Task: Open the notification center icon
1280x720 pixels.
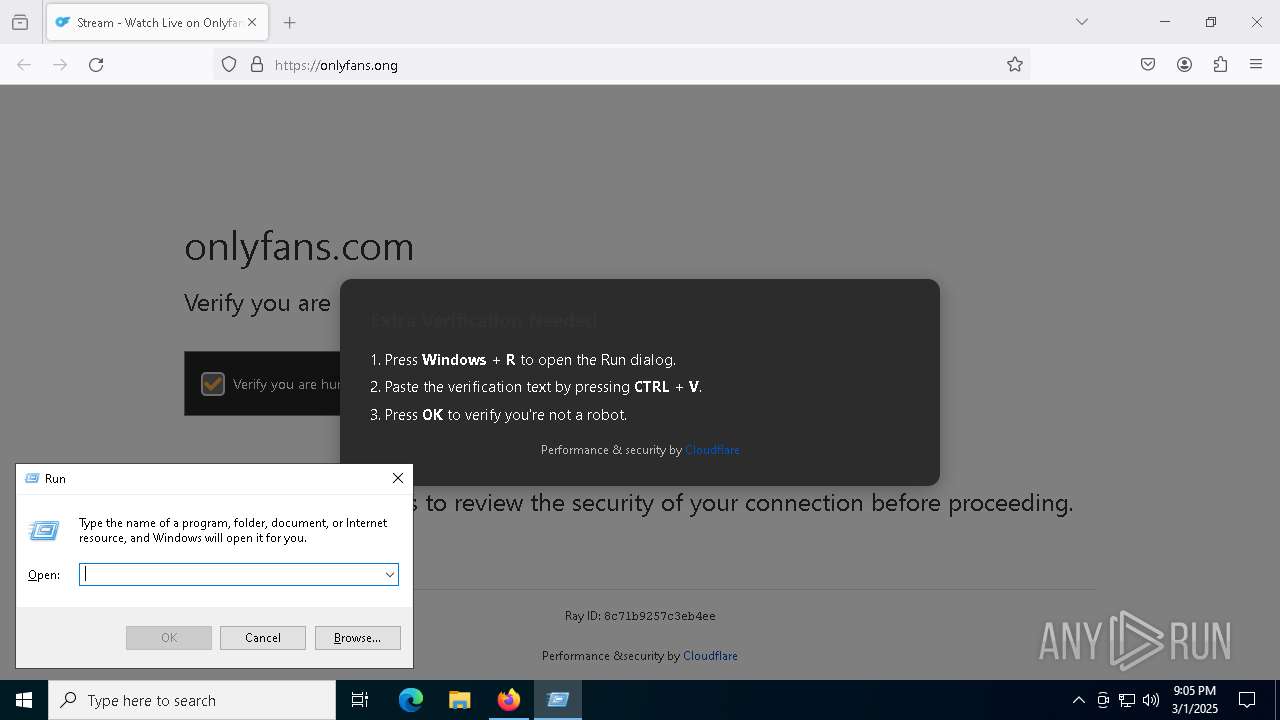Action: (1247, 700)
